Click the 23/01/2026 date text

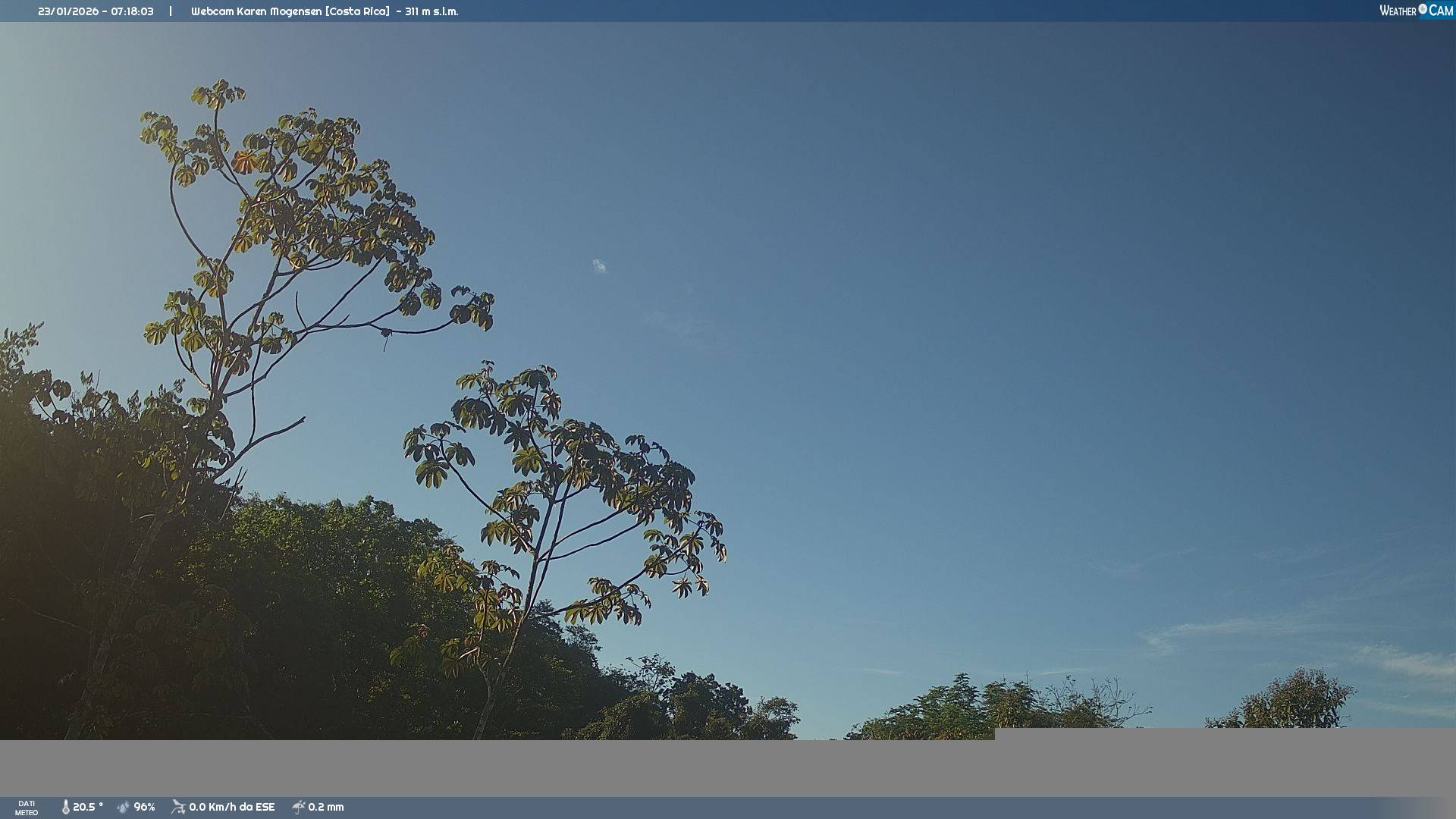68,11
